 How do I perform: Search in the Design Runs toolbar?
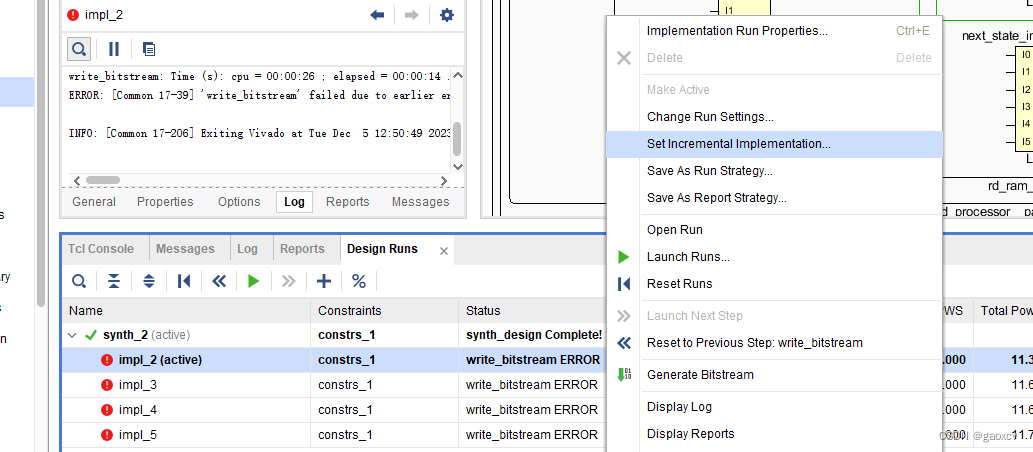pos(79,281)
